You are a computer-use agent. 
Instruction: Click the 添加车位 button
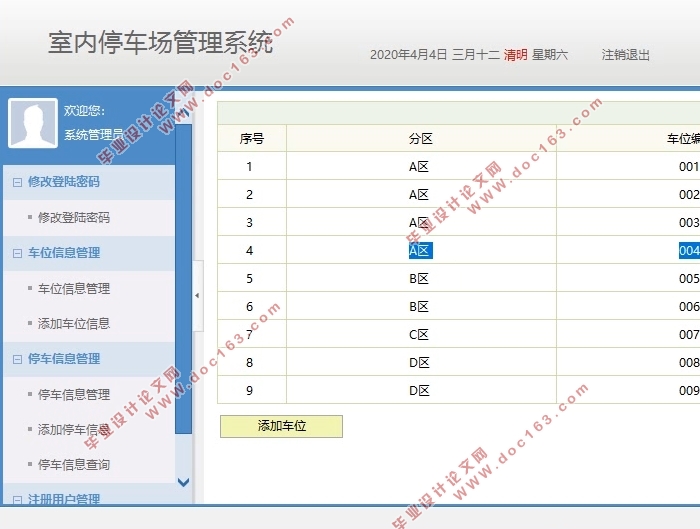(281, 426)
